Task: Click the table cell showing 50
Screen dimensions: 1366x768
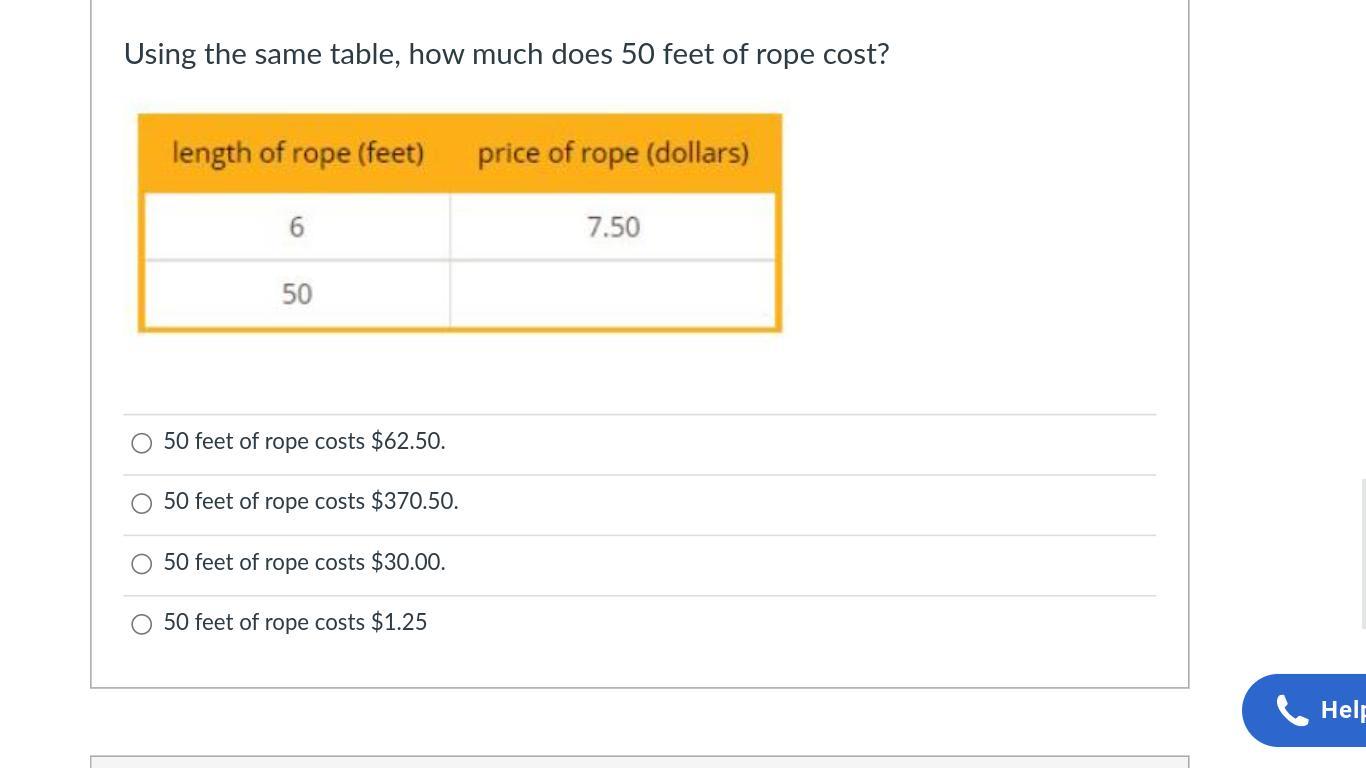Action: pyautogui.click(x=297, y=294)
